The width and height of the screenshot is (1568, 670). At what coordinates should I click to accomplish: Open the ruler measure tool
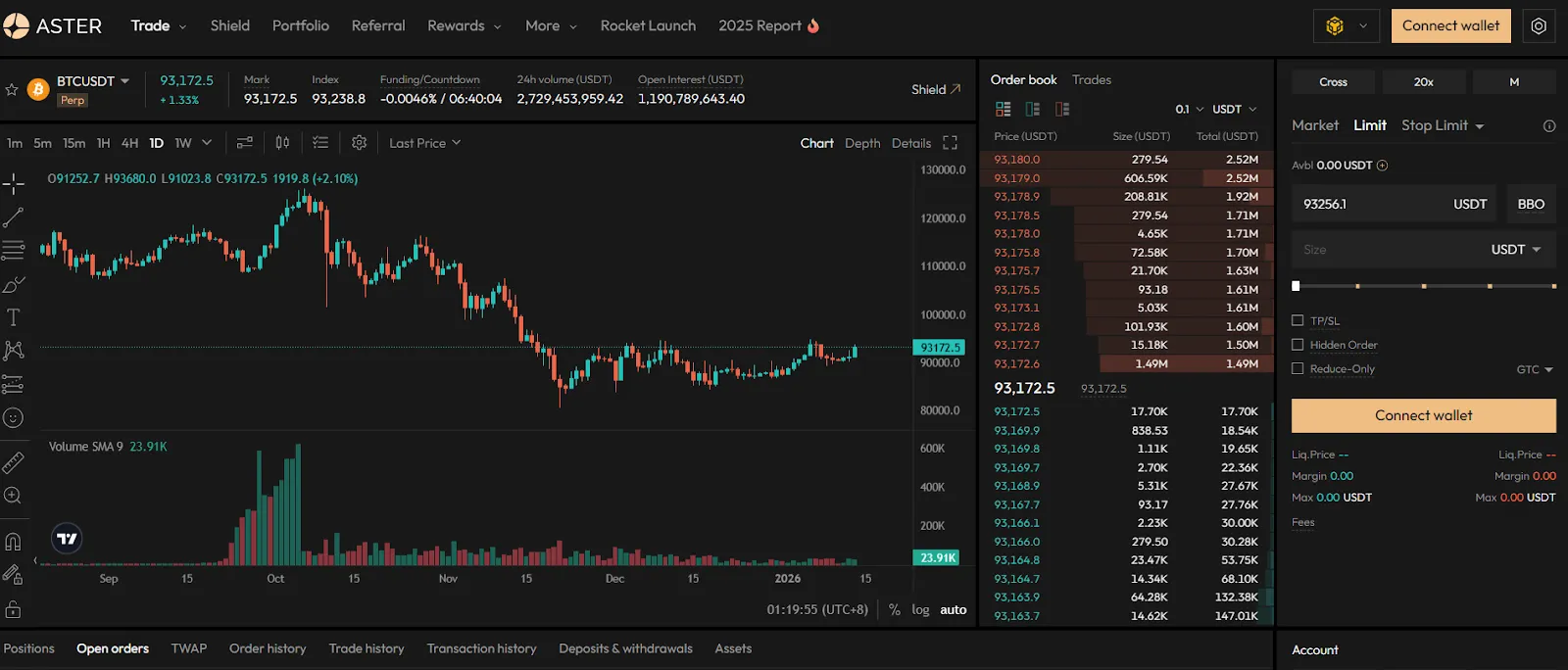(x=13, y=462)
